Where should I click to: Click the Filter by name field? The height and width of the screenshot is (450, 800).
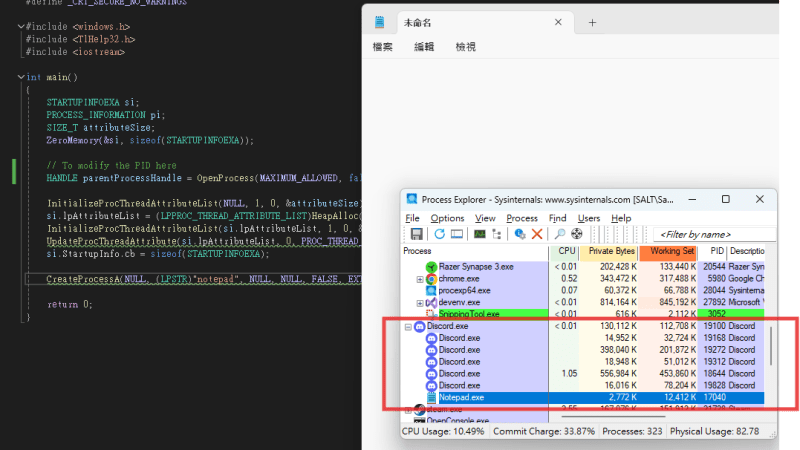(714, 235)
